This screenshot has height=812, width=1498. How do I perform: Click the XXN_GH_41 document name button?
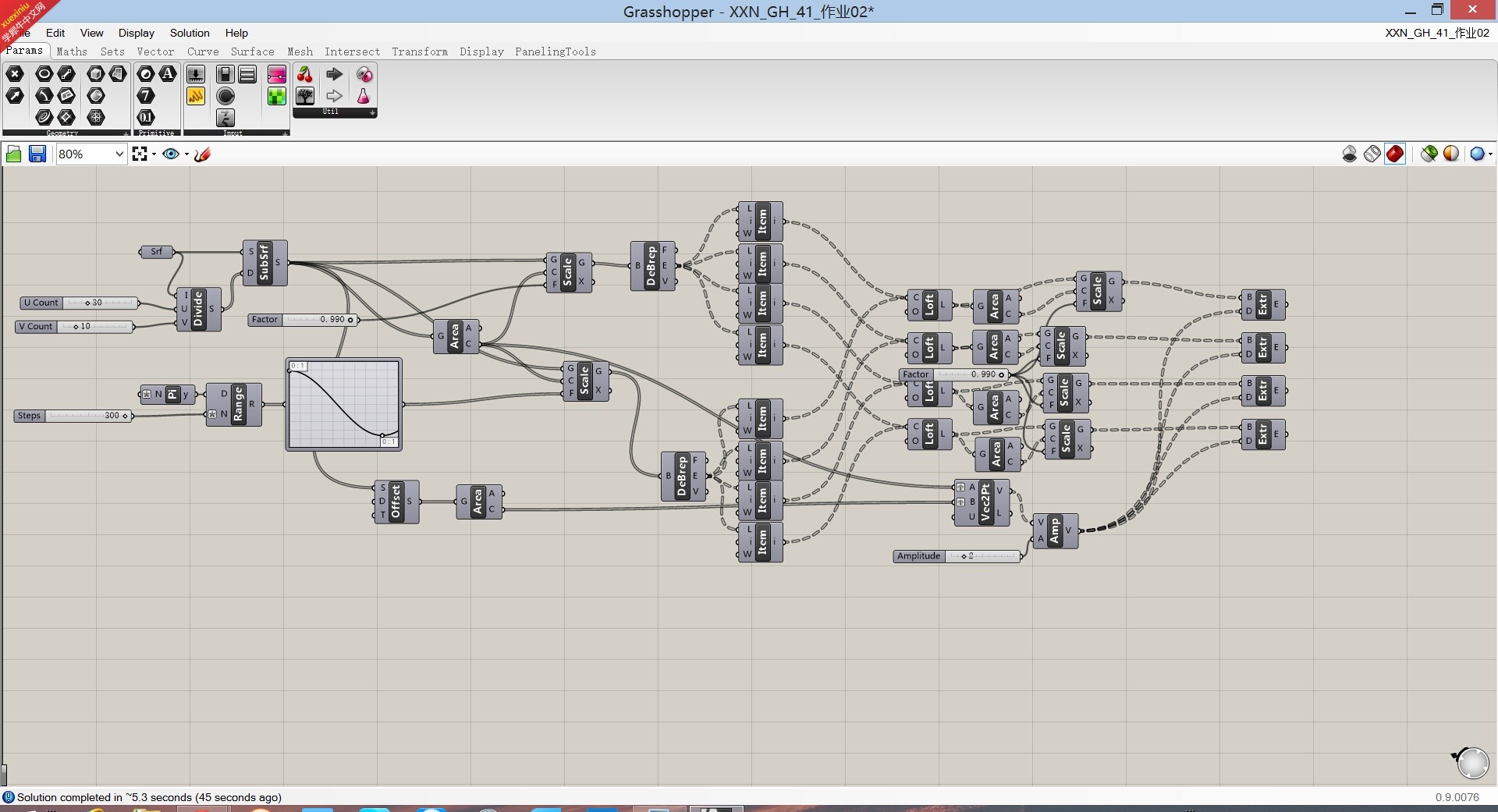tap(1437, 33)
